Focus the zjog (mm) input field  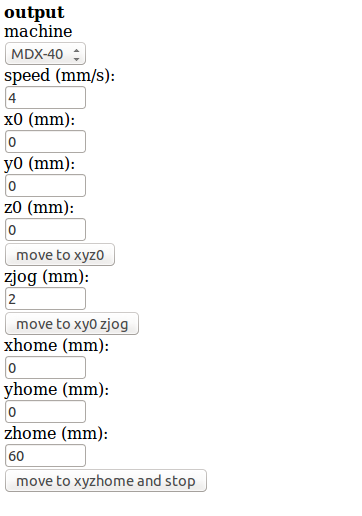(x=45, y=299)
